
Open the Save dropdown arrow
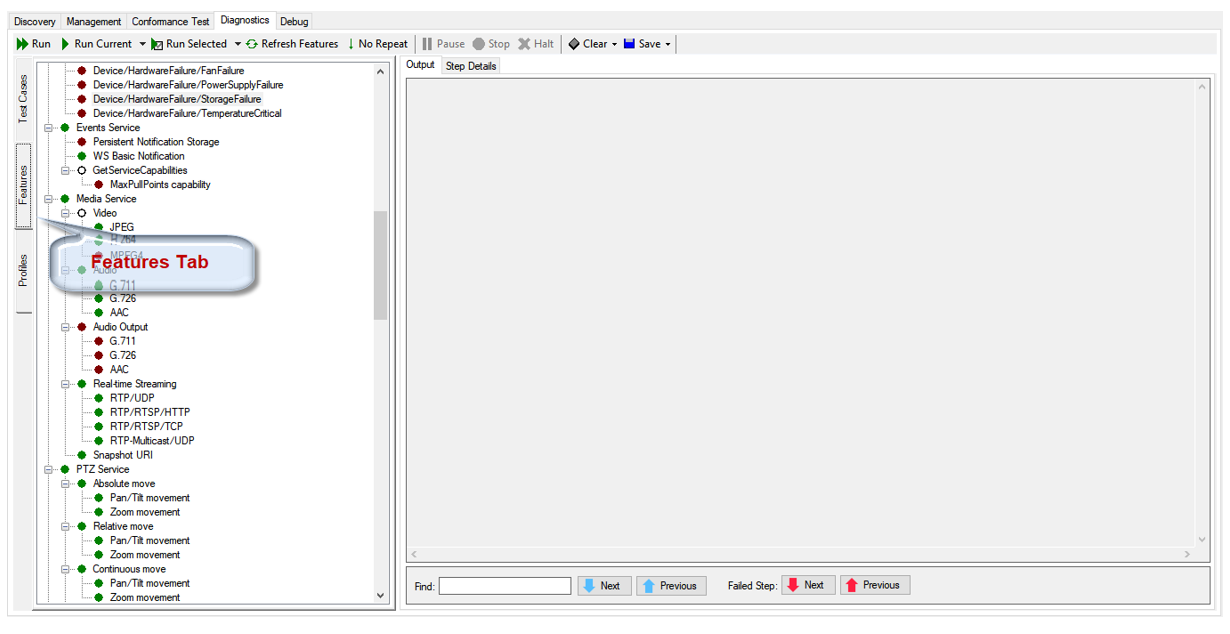click(668, 44)
